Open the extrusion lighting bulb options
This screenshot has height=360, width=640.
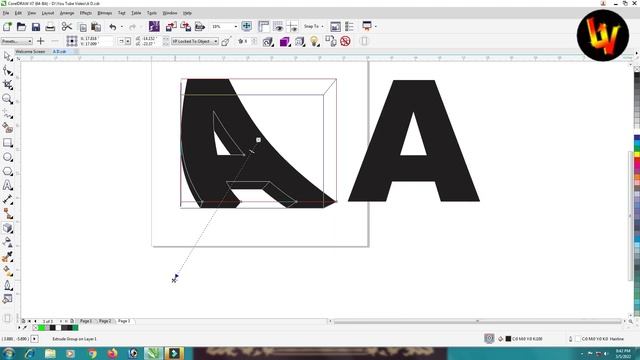coord(314,41)
